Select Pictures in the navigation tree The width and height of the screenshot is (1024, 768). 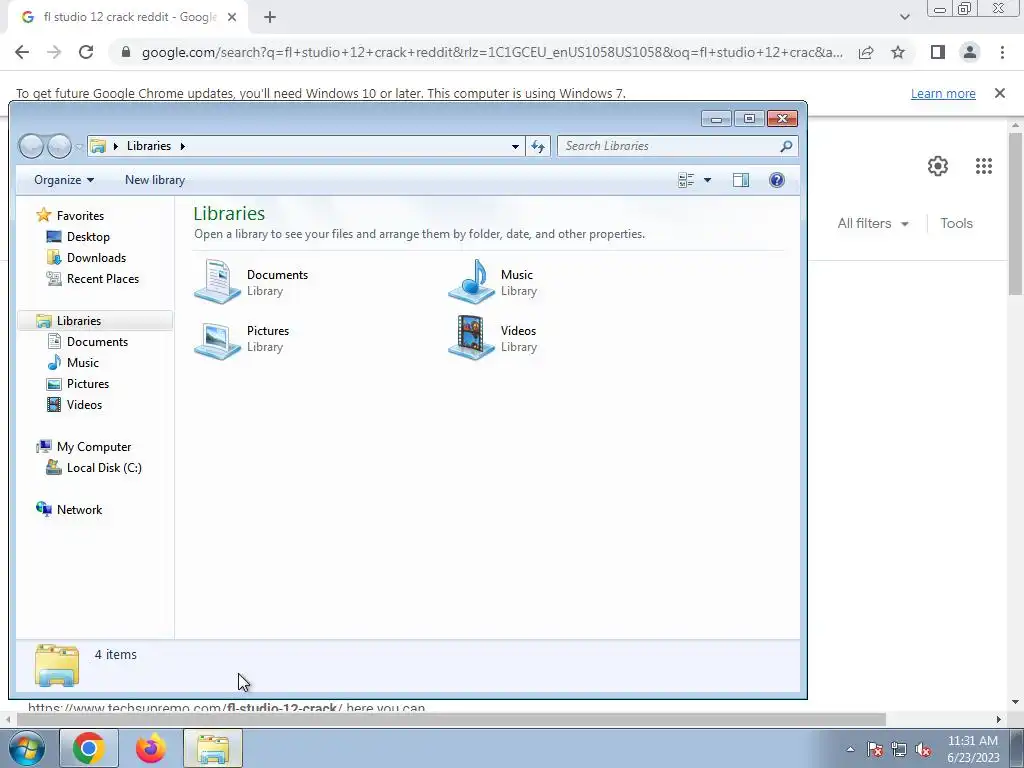pos(88,384)
